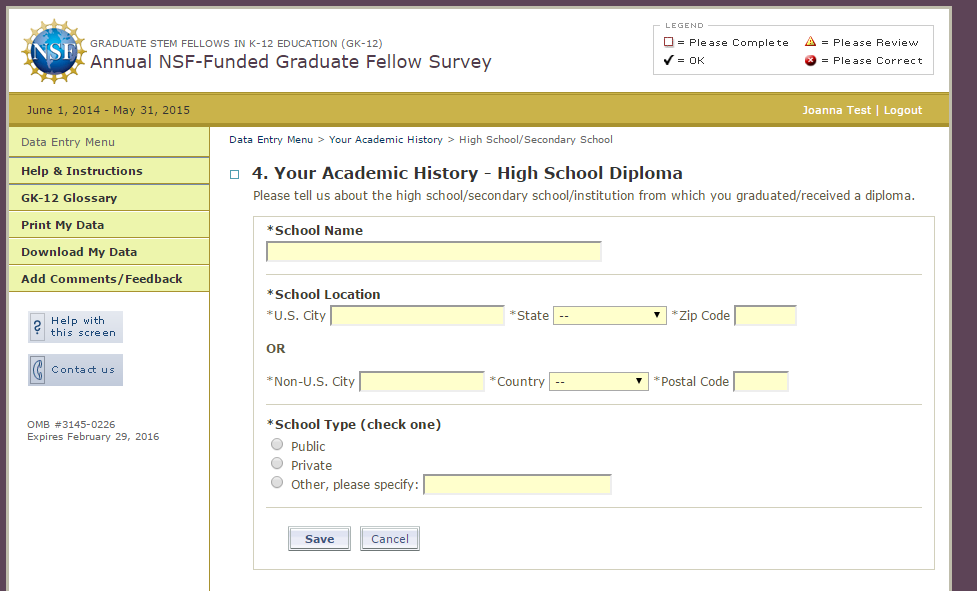Image resolution: width=977 pixels, height=591 pixels.
Task: Open Help & Instructions menu item
Action: 82,171
